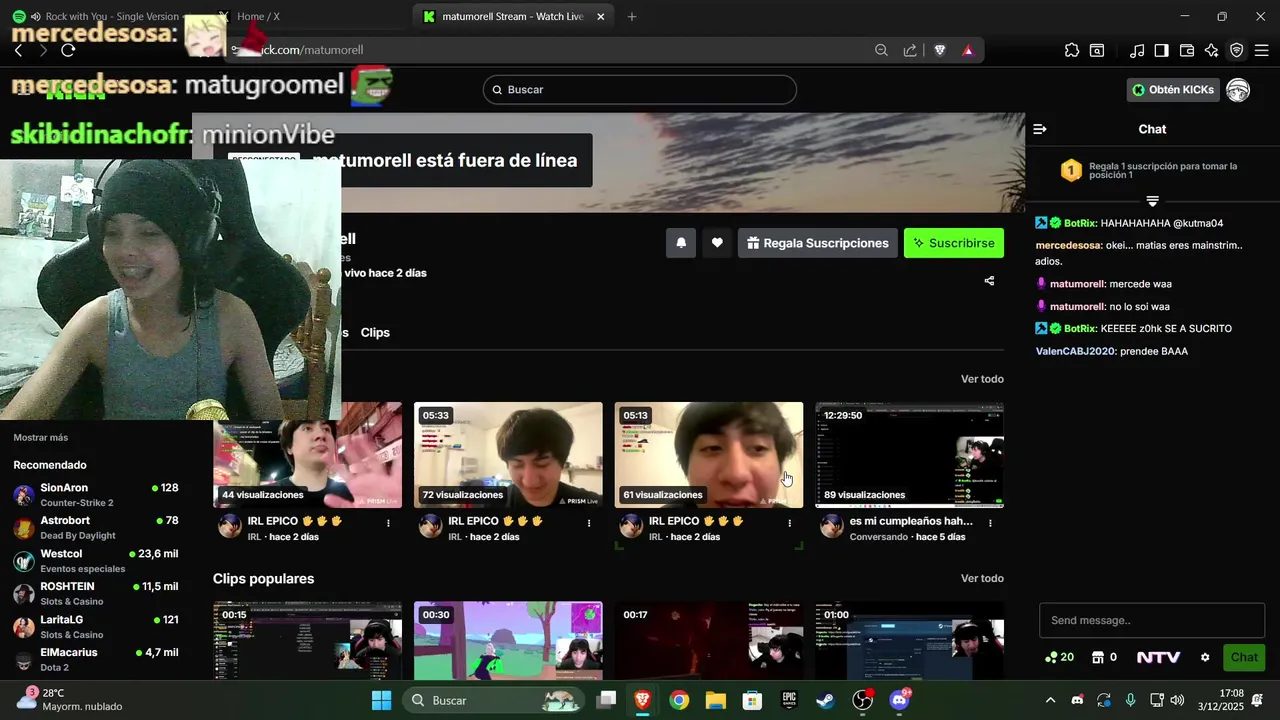Play the 00:30 popular clip
Viewport: 1280px width, 720px height.
click(x=508, y=641)
